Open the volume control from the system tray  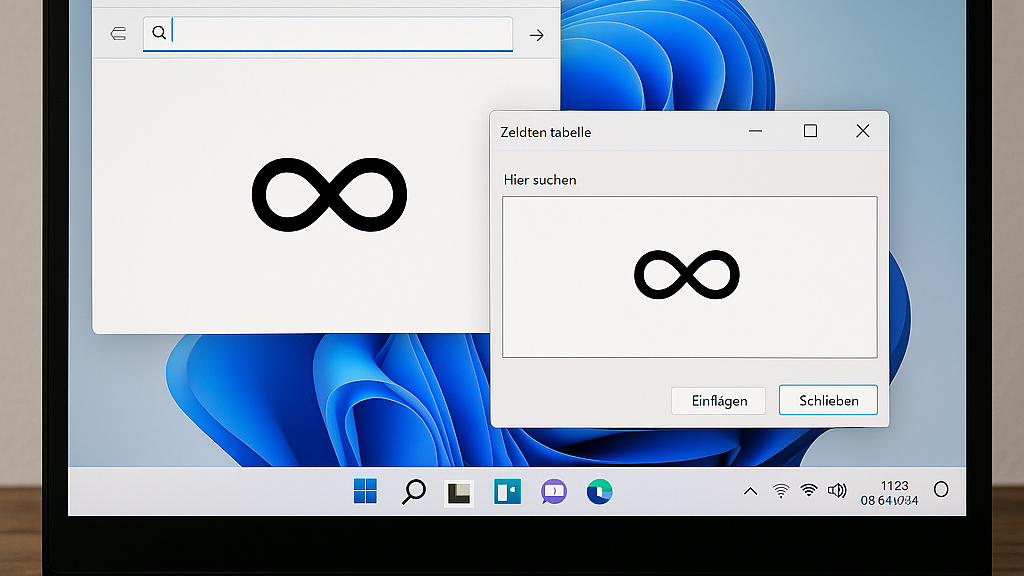tap(838, 491)
